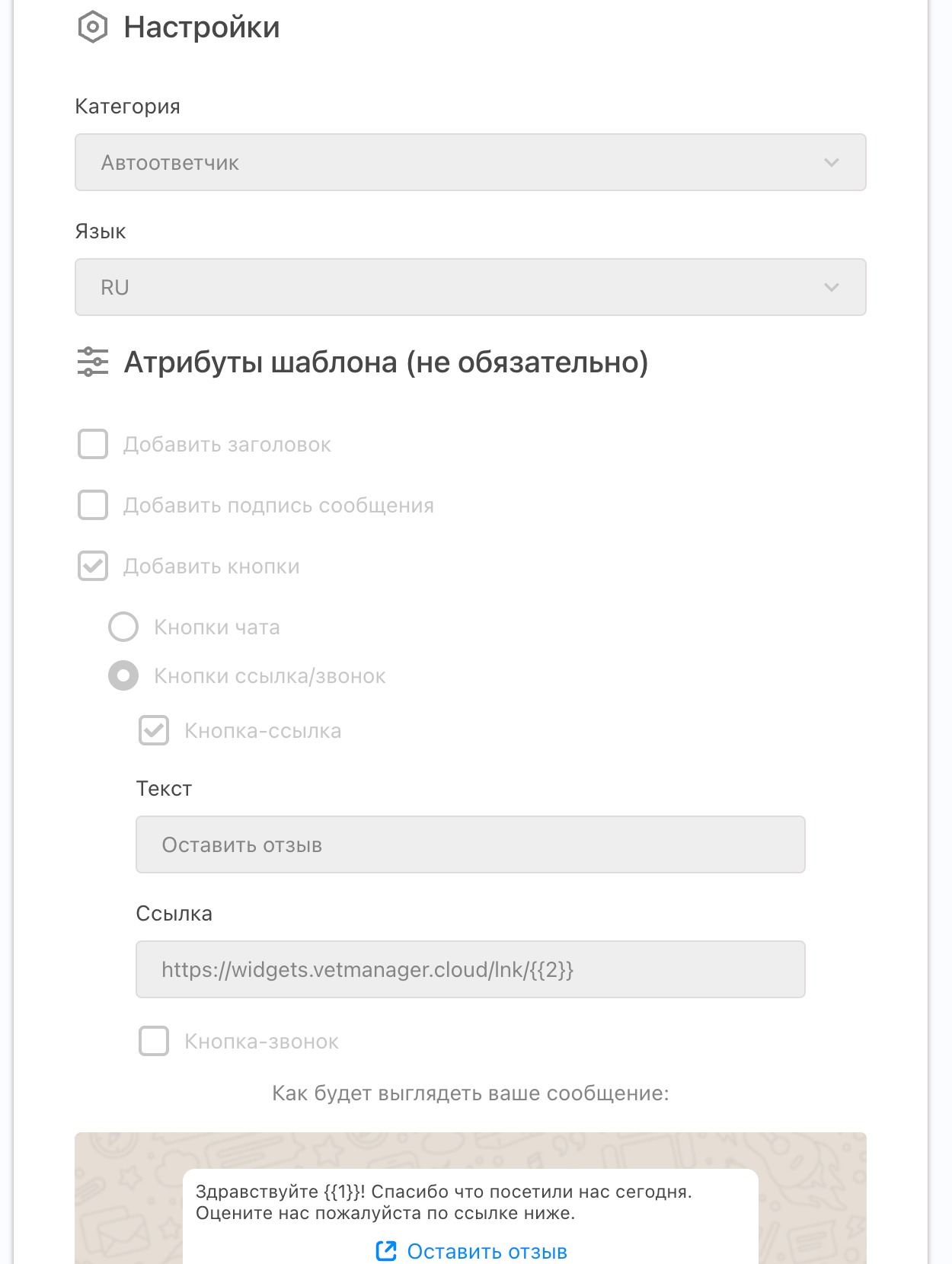Click the chevron arrow in the RU field
Image resolution: width=952 pixels, height=1264 pixels.
[832, 287]
